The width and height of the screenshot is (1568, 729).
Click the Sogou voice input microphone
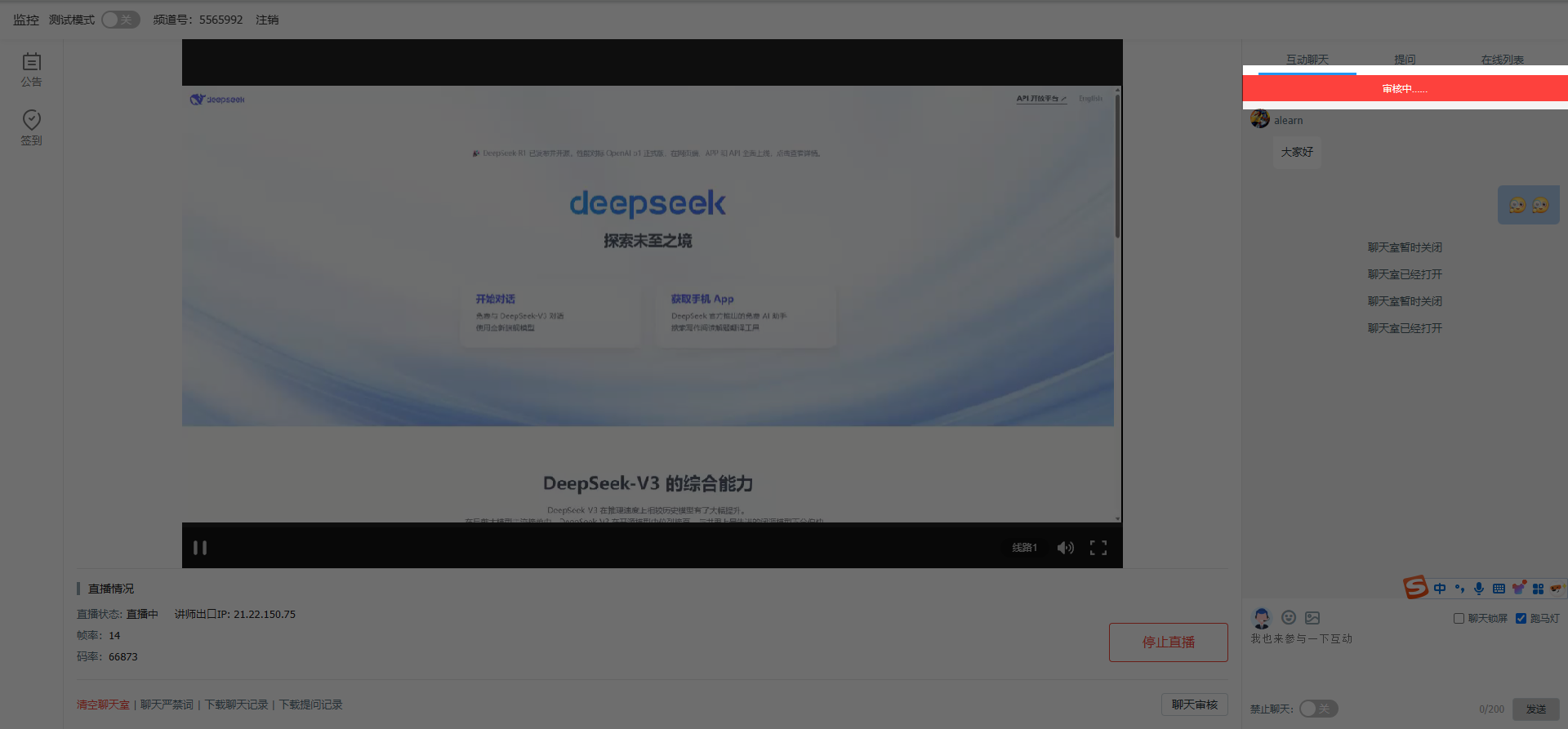click(x=1479, y=589)
